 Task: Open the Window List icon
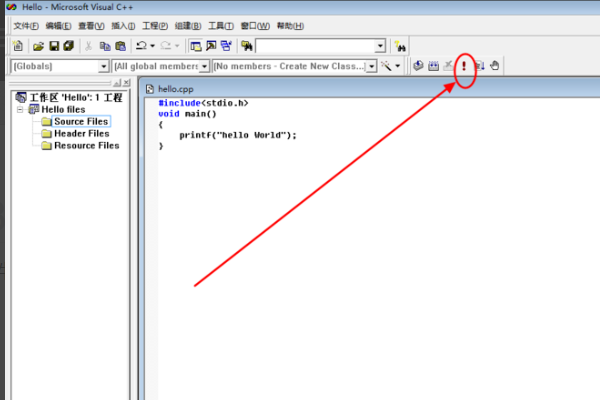tap(227, 46)
